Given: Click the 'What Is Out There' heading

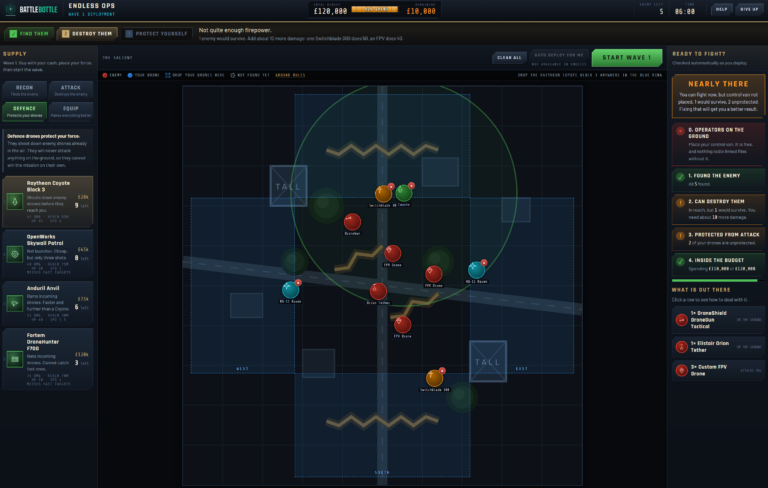Looking at the screenshot, I should tap(701, 290).
